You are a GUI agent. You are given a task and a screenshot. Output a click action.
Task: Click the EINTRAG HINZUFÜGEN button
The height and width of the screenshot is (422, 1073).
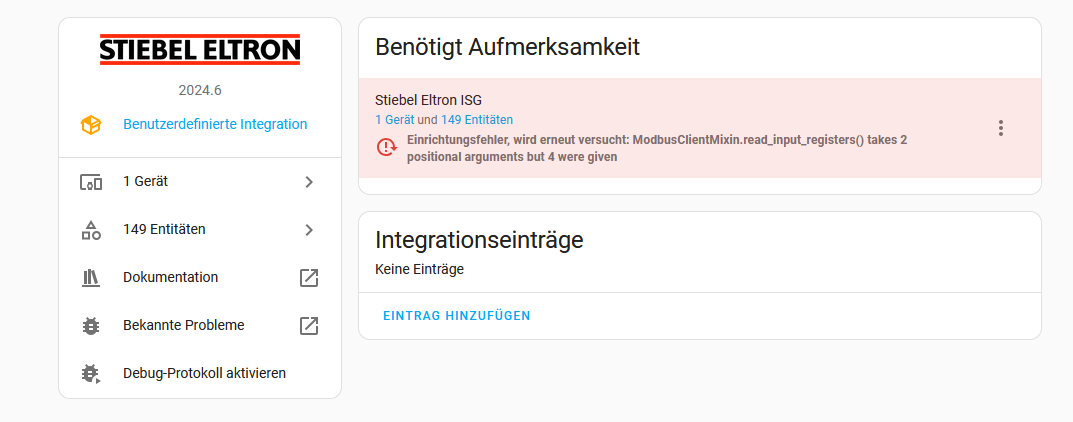[456, 315]
